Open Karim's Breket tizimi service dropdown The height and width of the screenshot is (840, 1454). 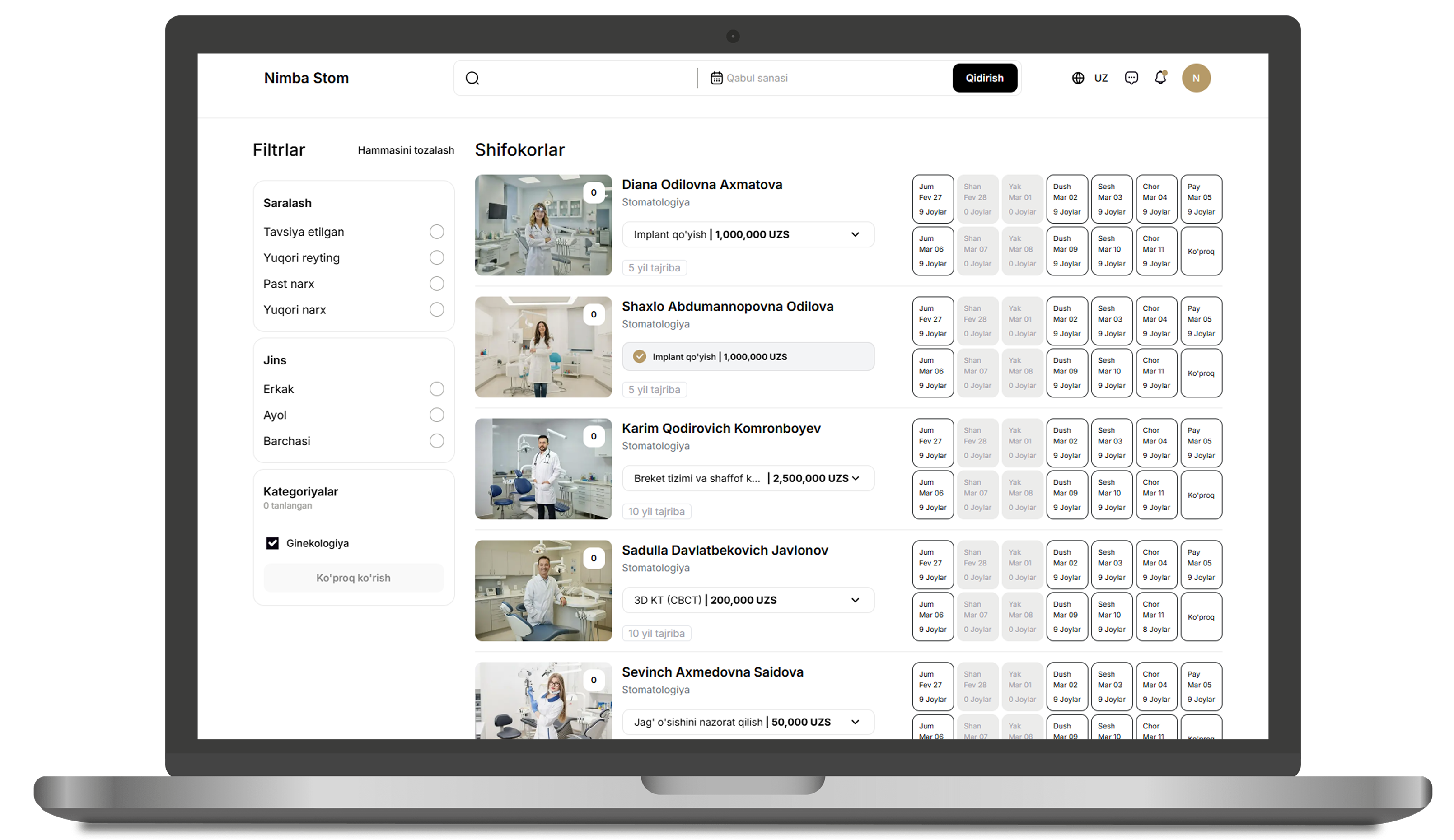(x=855, y=478)
